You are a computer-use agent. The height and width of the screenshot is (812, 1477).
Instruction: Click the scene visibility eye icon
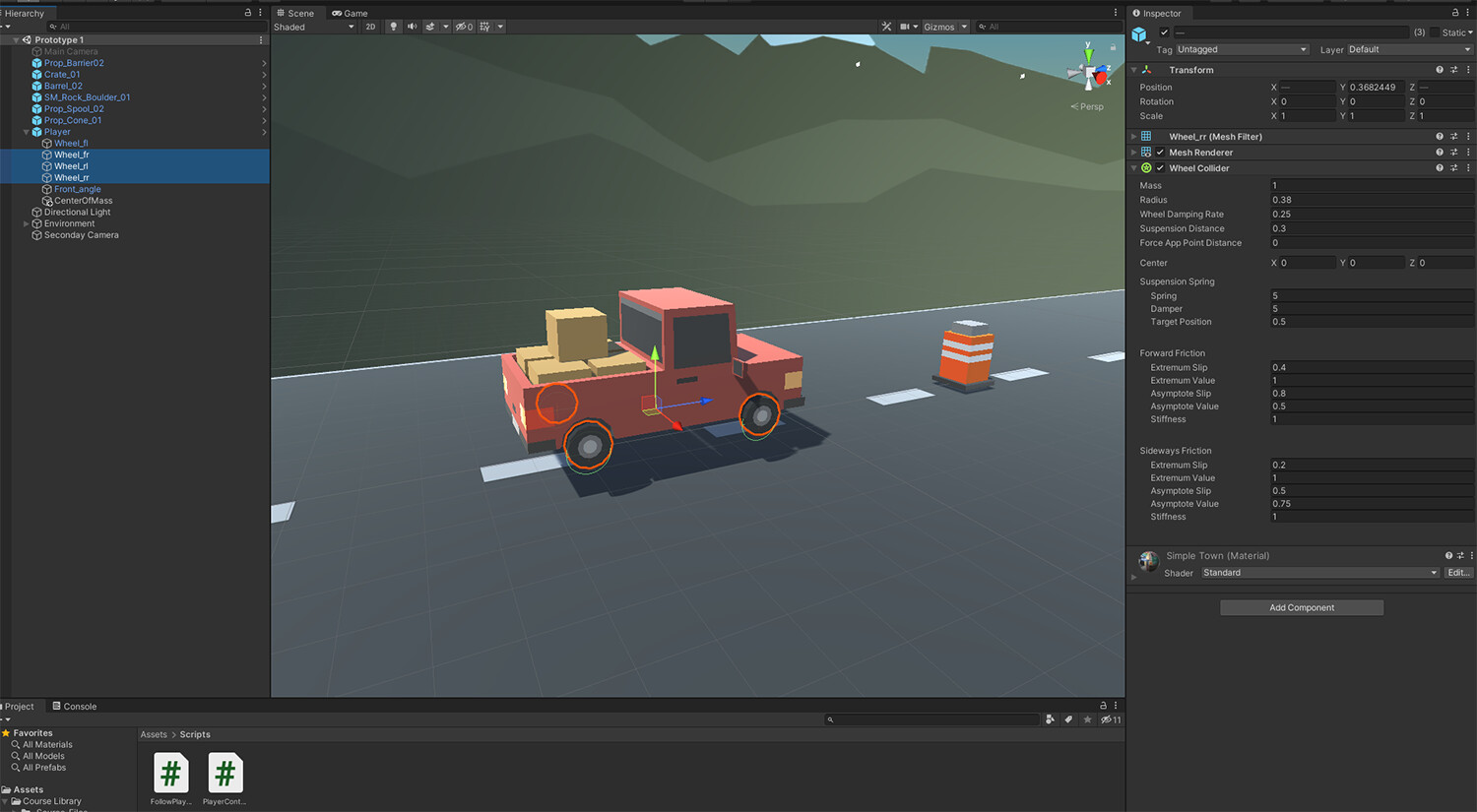[x=461, y=27]
